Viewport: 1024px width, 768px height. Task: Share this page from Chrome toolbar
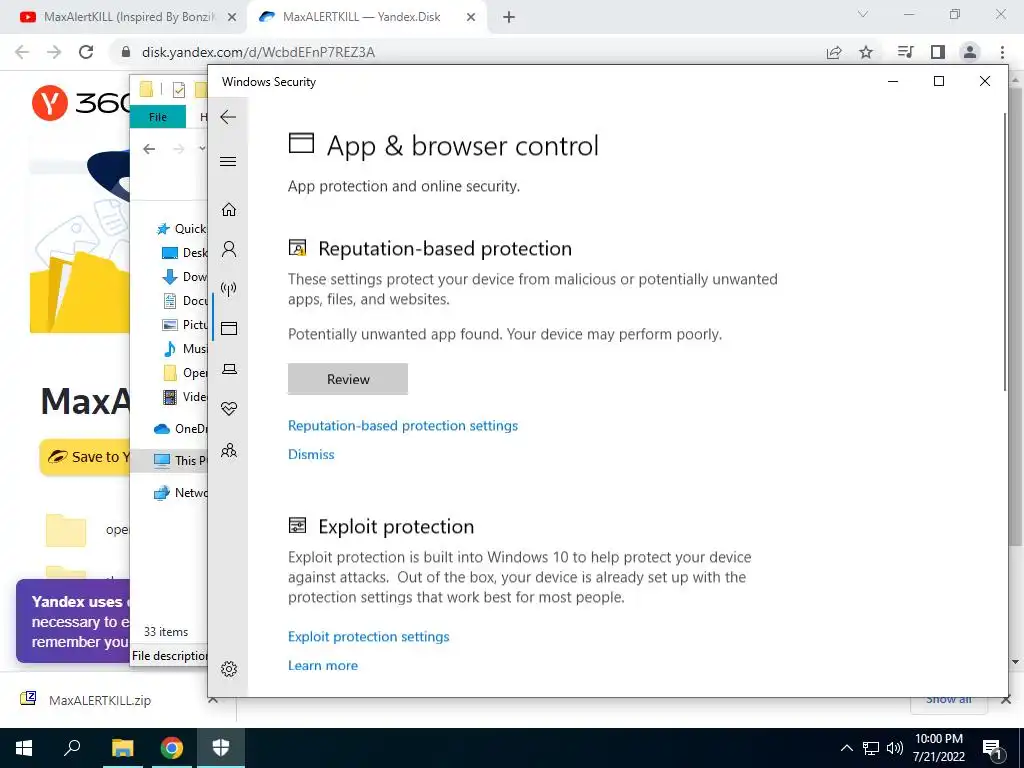(x=834, y=52)
